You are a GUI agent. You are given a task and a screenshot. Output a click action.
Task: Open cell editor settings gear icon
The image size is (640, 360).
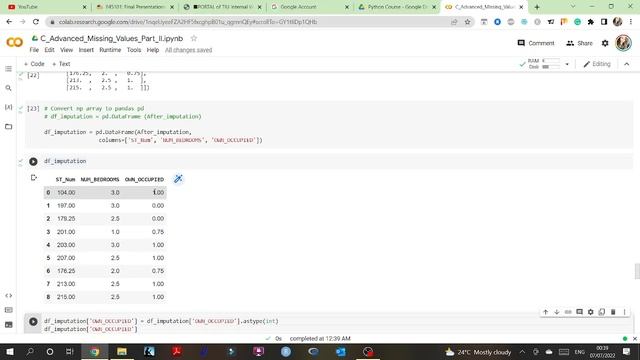[591, 312]
